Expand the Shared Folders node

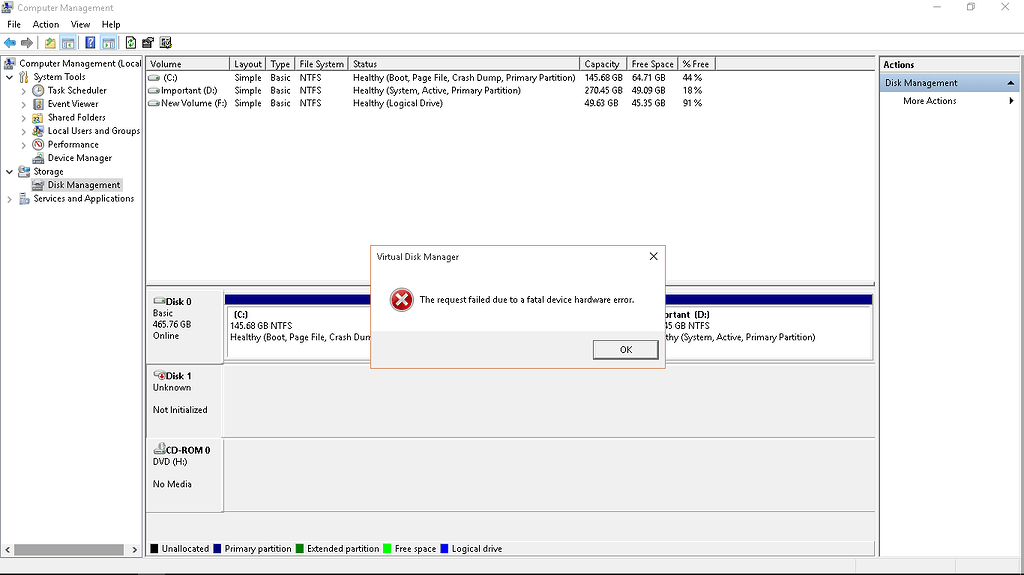(x=24, y=118)
